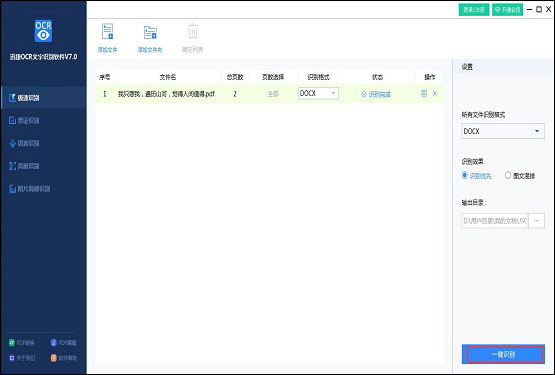The height and width of the screenshot is (375, 555).
Task: Select the Recognition Priority radio button
Action: click(465, 175)
